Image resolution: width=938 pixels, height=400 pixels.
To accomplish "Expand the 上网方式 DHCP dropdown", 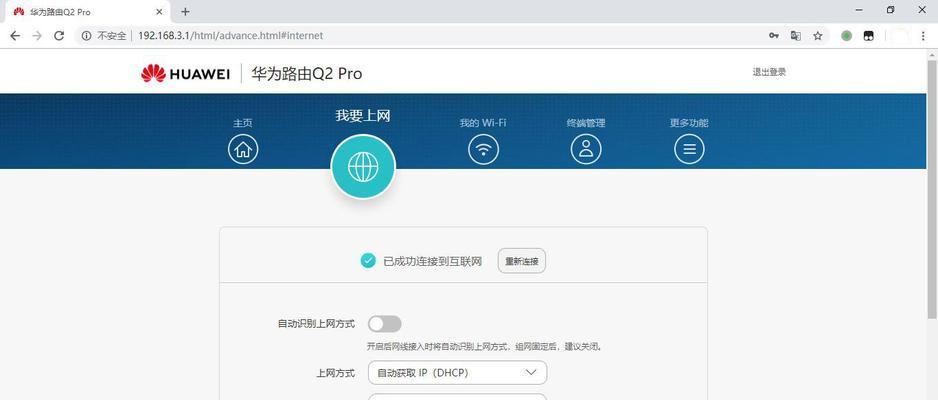I will click(458, 372).
